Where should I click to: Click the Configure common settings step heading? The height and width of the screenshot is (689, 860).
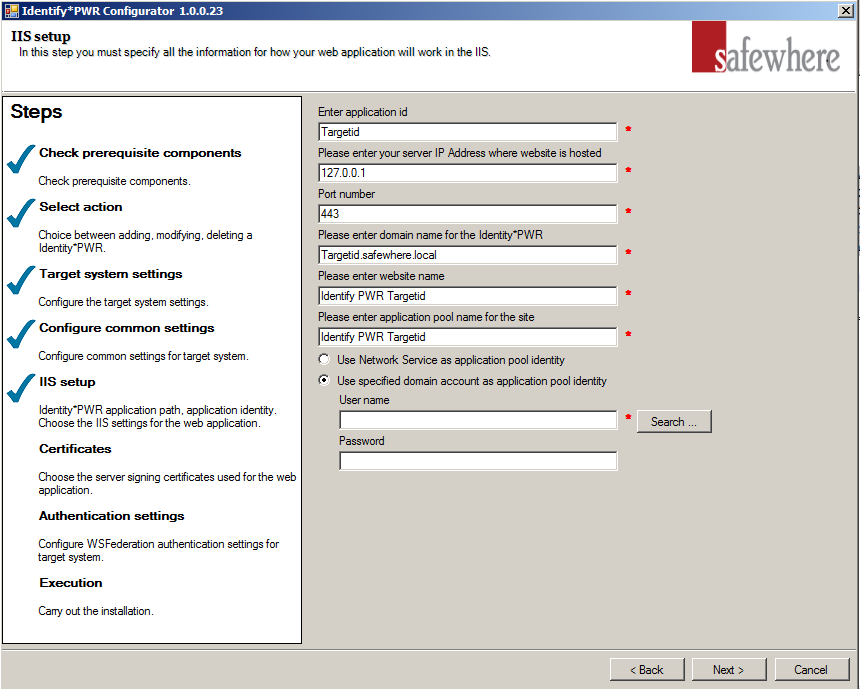point(127,327)
